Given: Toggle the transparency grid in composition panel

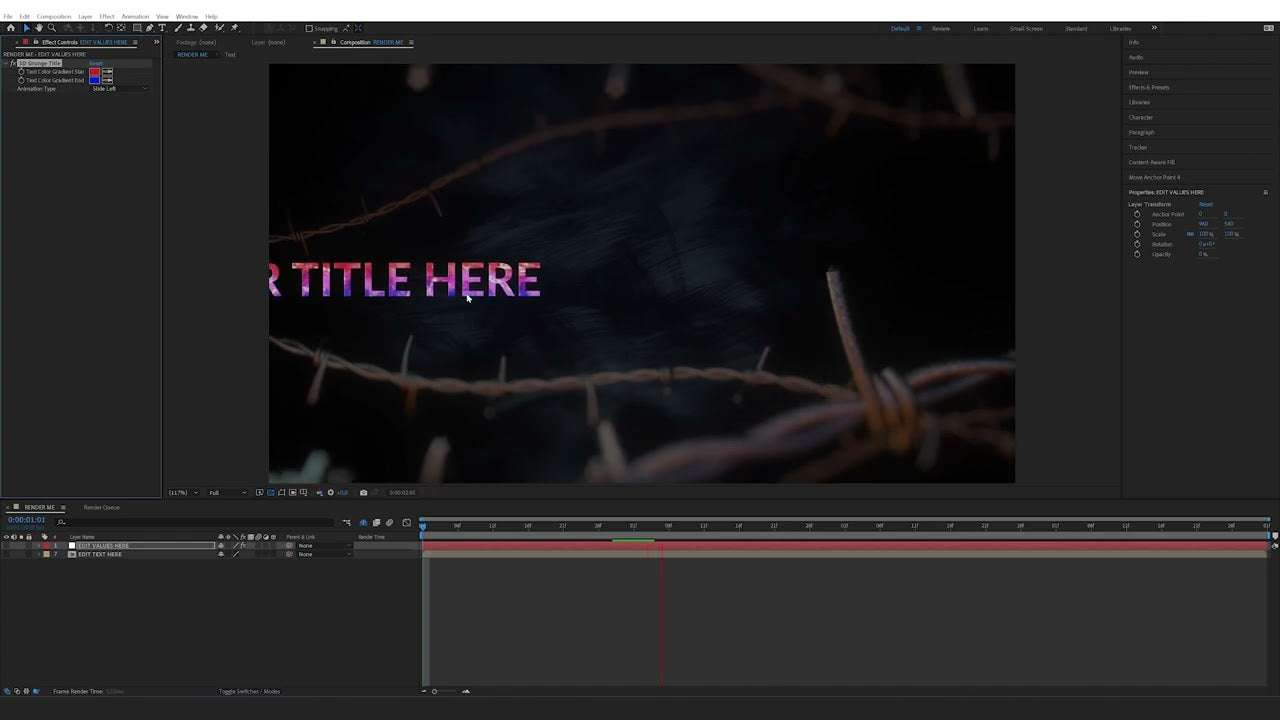Looking at the screenshot, I should point(270,492).
